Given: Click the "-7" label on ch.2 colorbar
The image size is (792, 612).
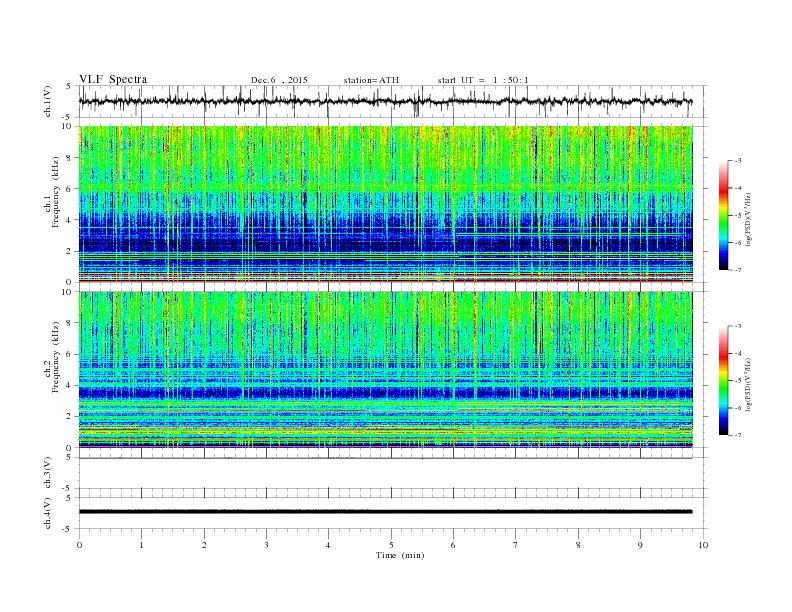Looking at the screenshot, I should [736, 435].
